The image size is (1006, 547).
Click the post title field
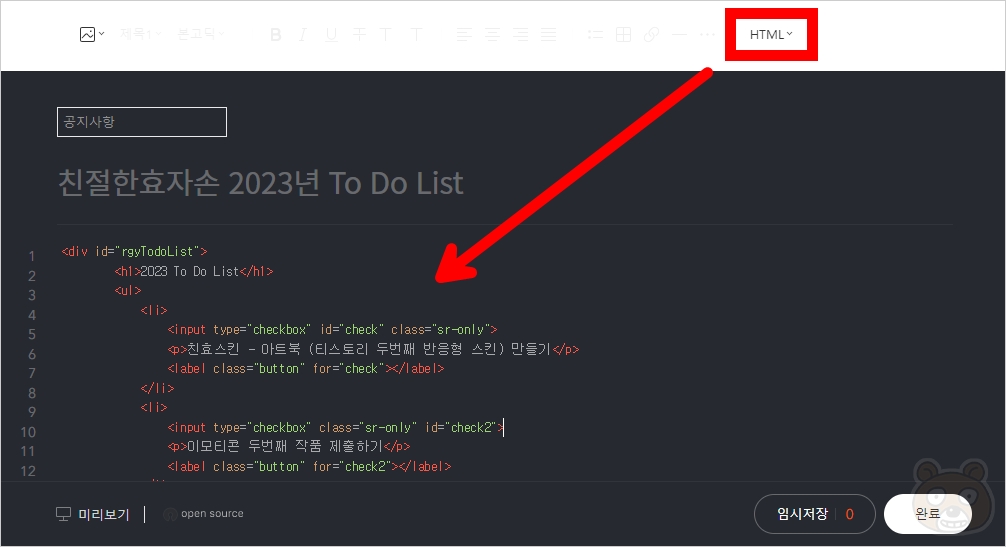(x=260, y=183)
